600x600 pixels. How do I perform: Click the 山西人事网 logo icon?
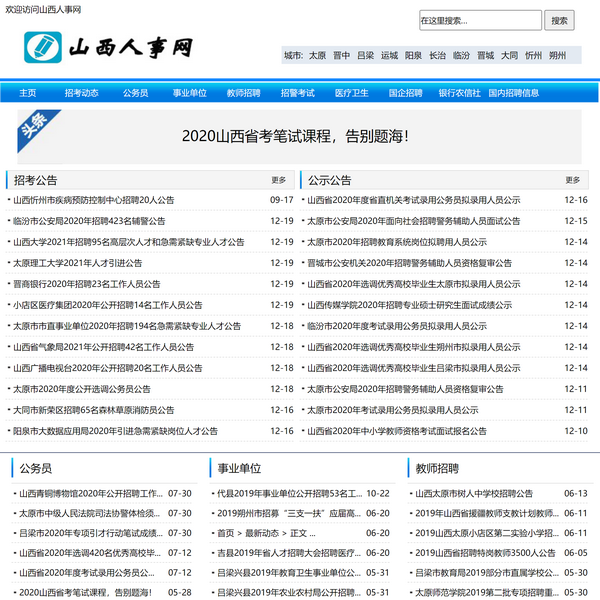pos(43,46)
